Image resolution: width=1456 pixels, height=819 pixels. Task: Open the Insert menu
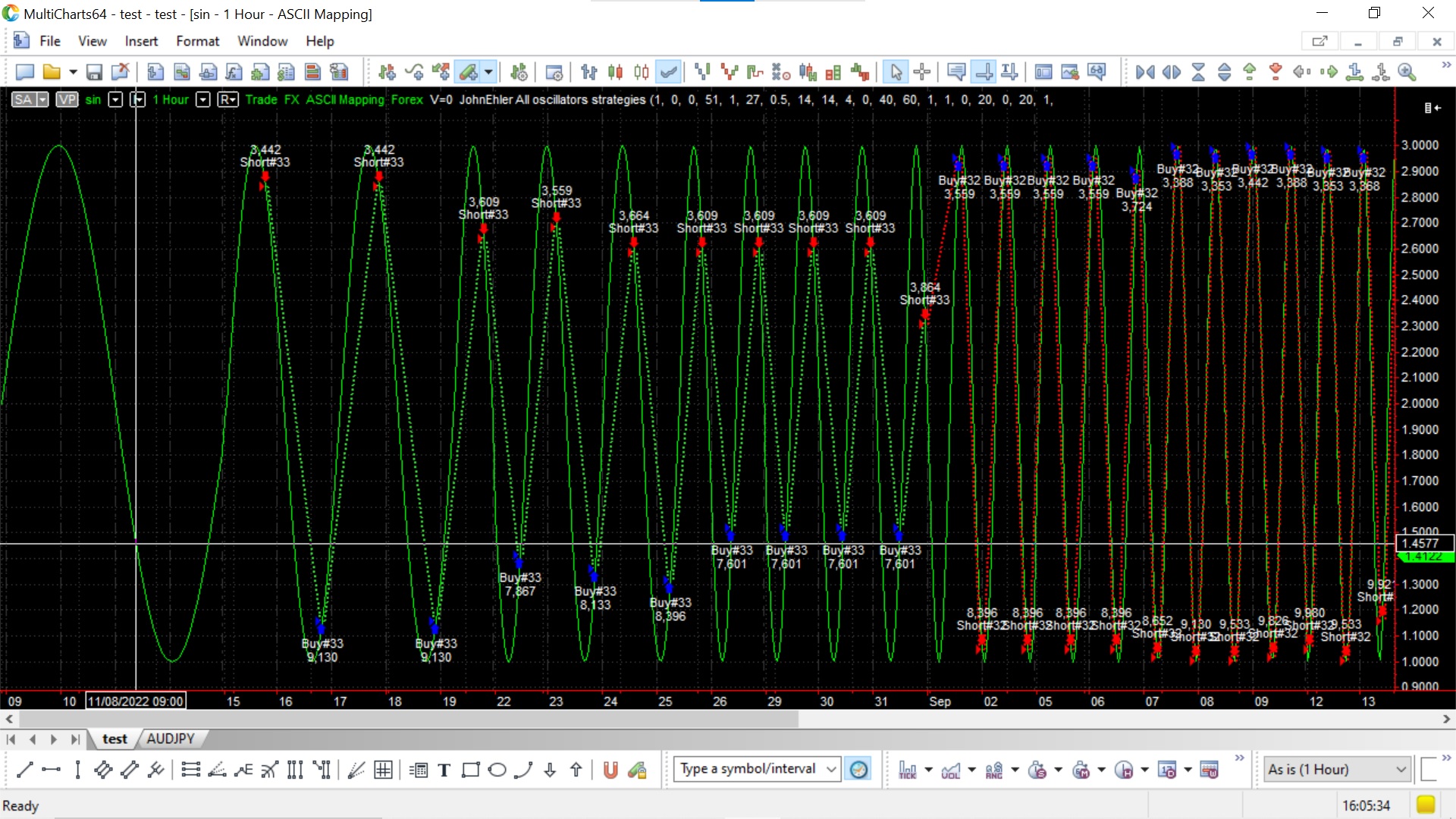pyautogui.click(x=141, y=41)
